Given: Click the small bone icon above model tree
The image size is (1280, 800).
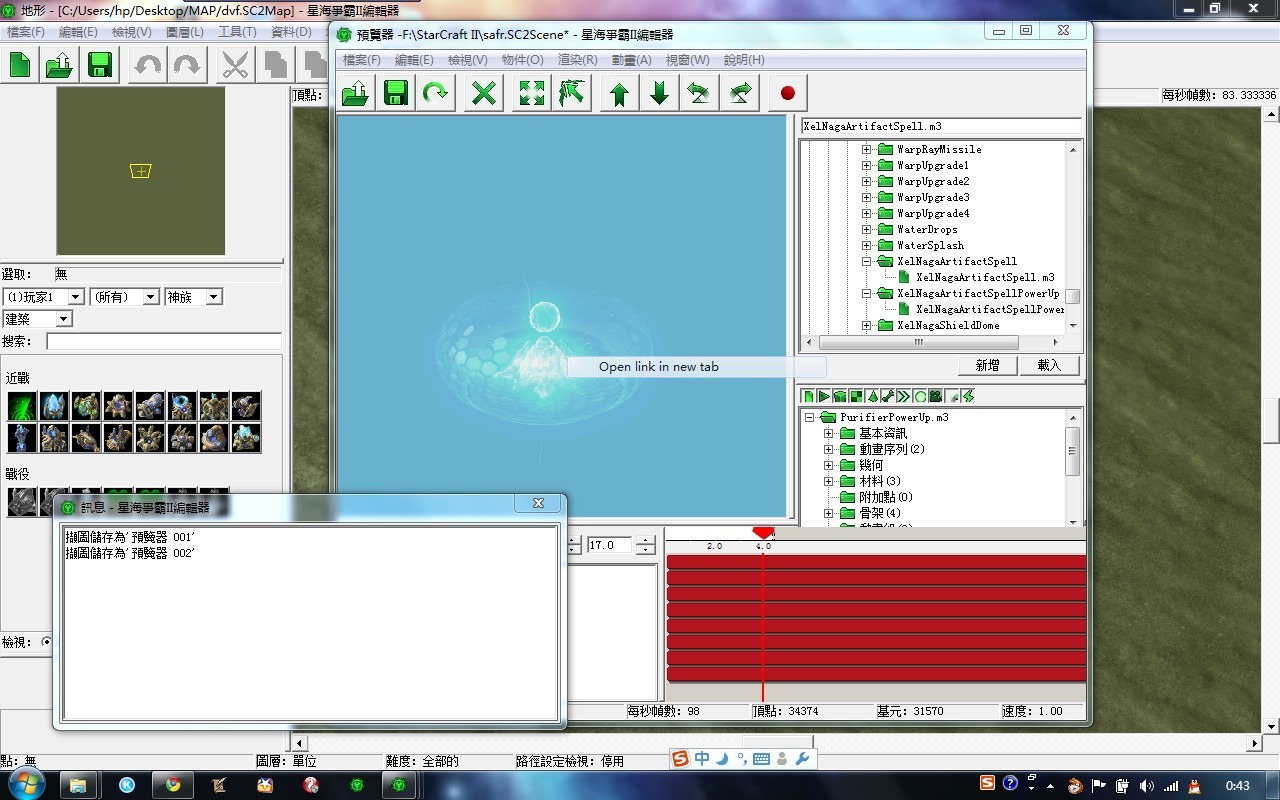Looking at the screenshot, I should pos(888,397).
